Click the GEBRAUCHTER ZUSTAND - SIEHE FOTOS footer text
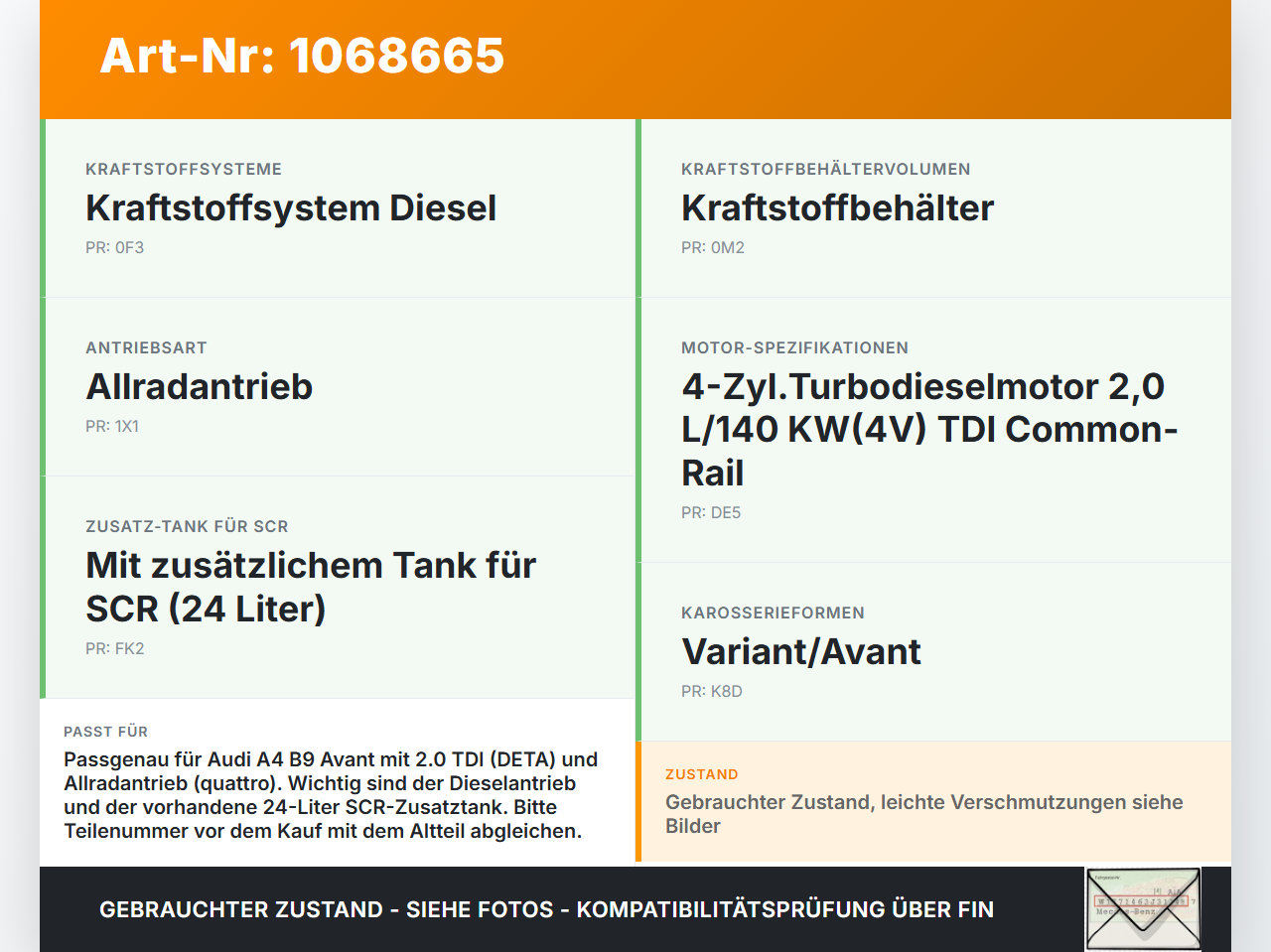The height and width of the screenshot is (952, 1271). [x=546, y=909]
